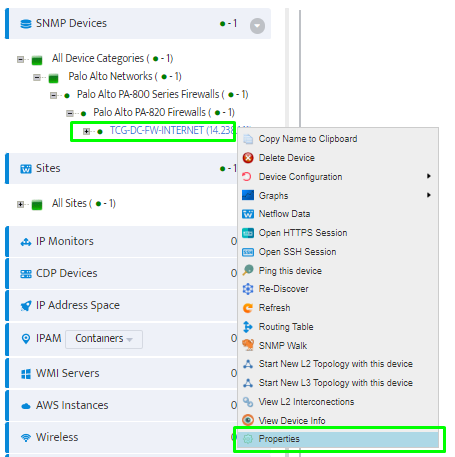
Task: Choose Ping this device
Action: coord(338,271)
